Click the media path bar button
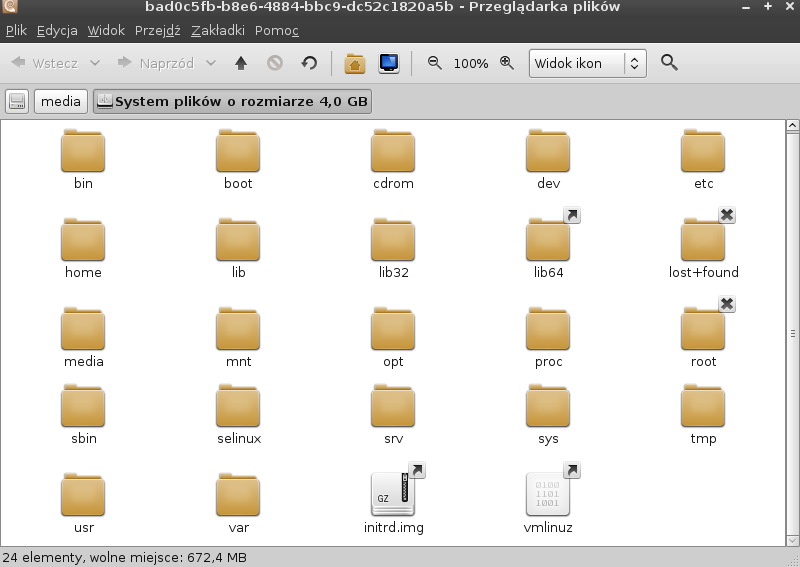Screen dimensions: 800x567 (x=61, y=101)
